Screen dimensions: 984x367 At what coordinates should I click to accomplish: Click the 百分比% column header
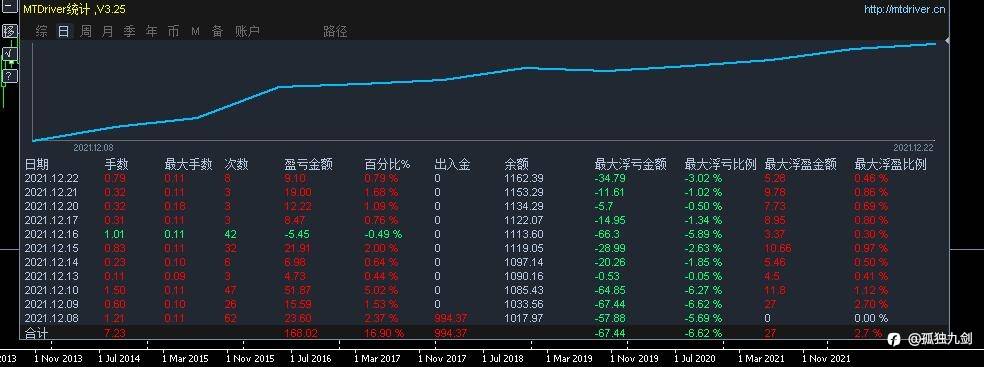coord(387,164)
